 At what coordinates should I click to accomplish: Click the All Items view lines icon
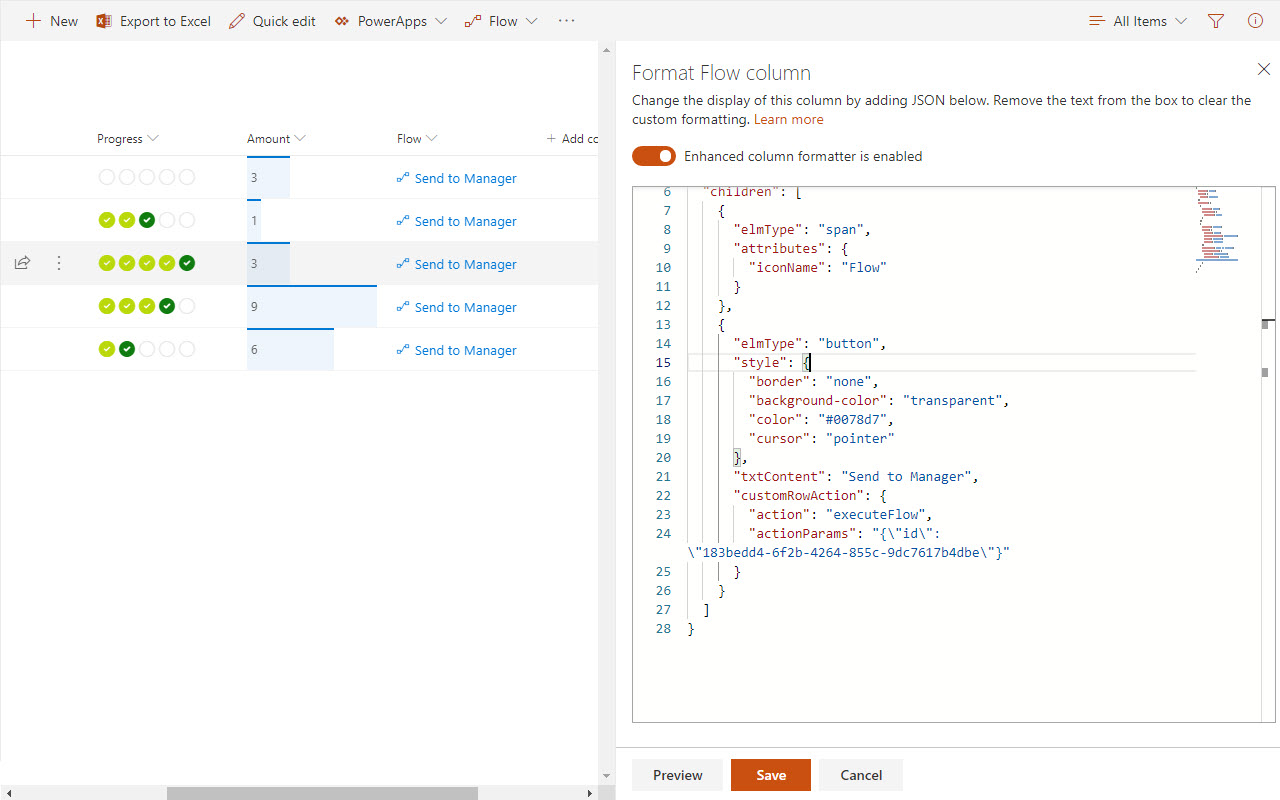[x=1097, y=21]
